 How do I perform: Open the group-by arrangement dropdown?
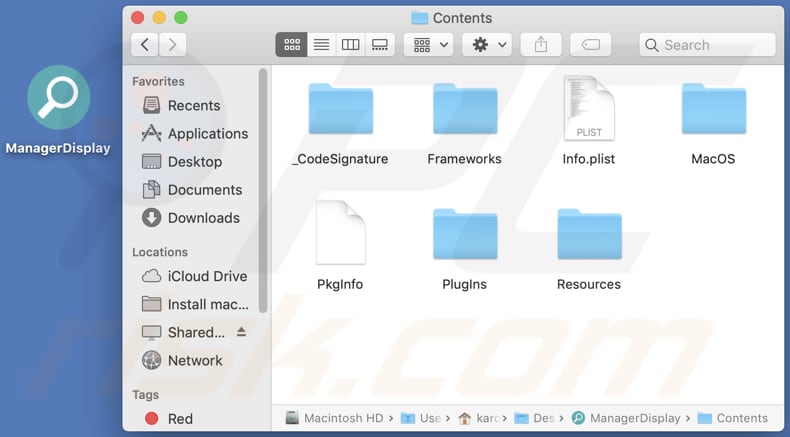coord(429,45)
